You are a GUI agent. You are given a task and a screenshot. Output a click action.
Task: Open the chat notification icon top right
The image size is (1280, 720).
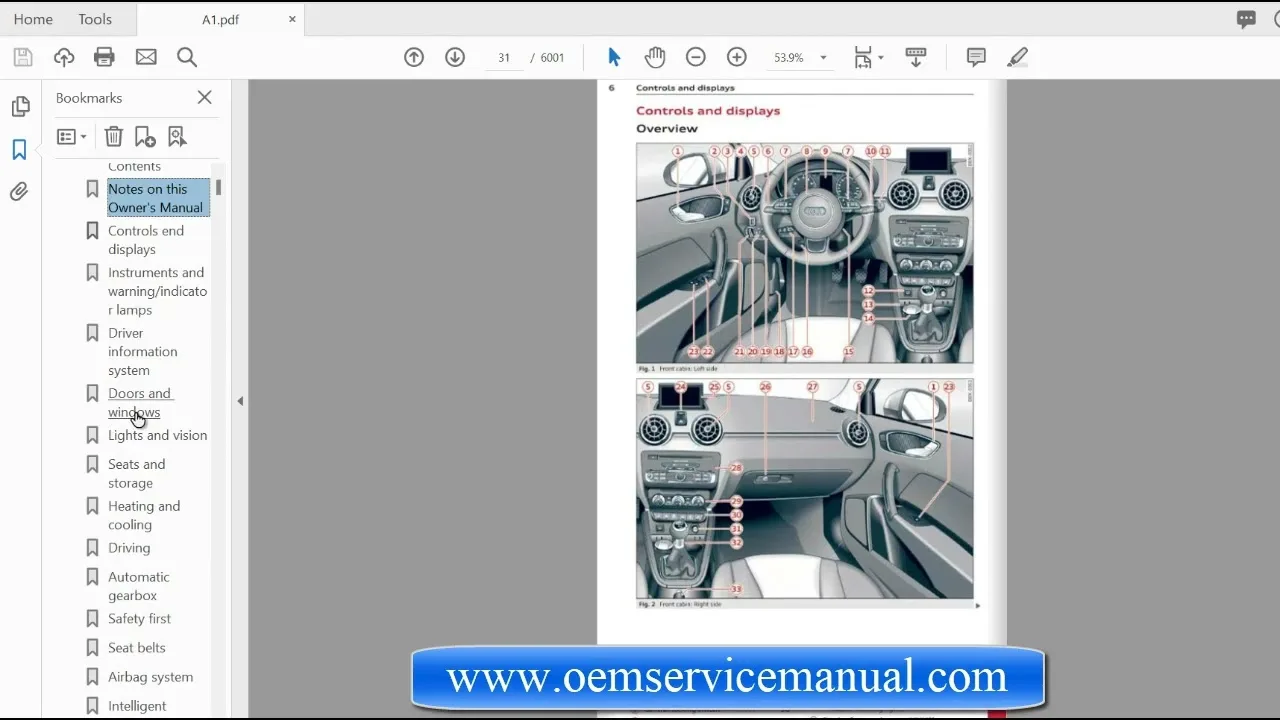point(1246,19)
